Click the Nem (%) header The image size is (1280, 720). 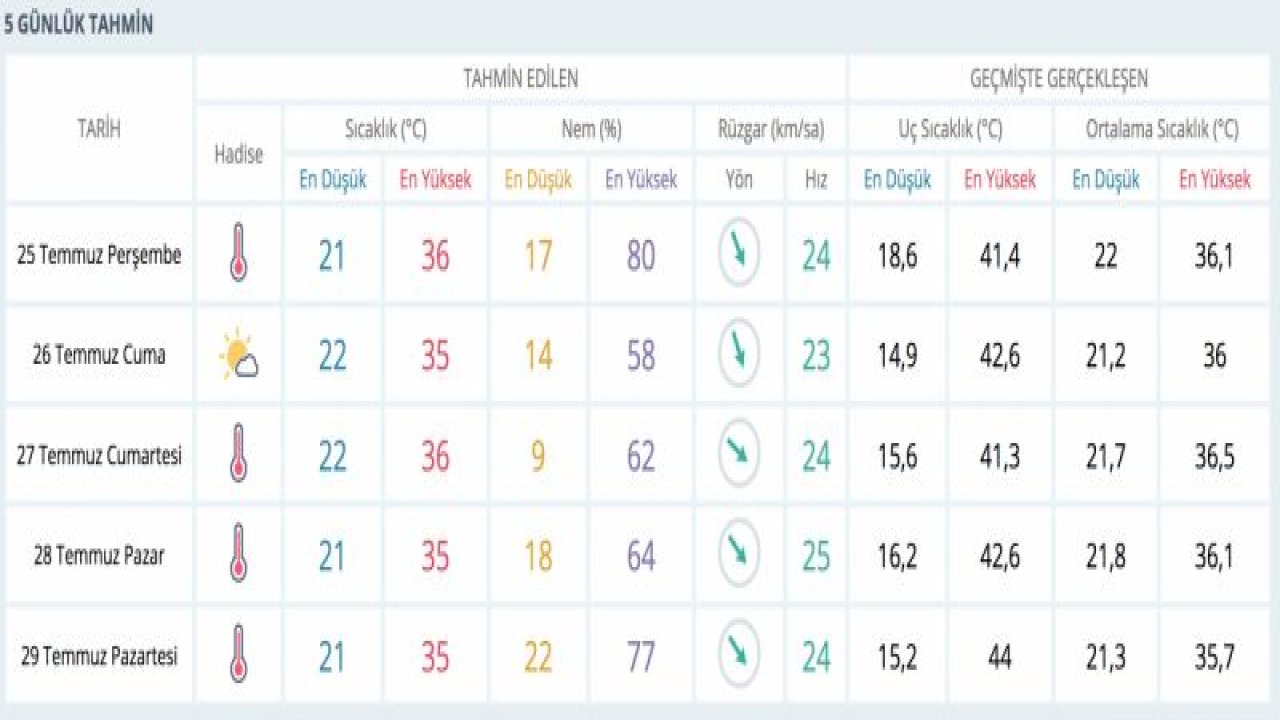(x=590, y=129)
